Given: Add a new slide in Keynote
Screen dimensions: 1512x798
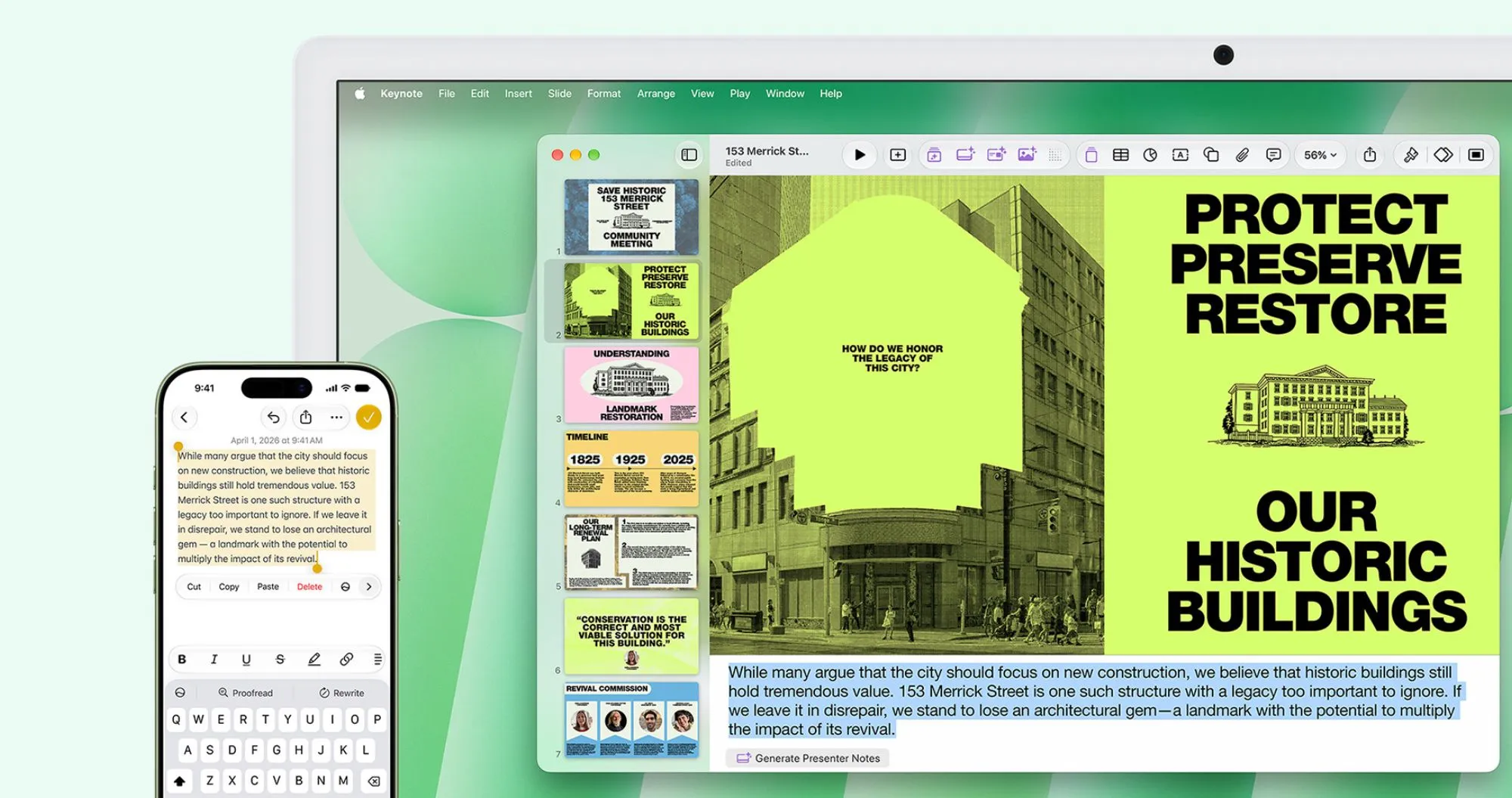Looking at the screenshot, I should pyautogui.click(x=897, y=155).
